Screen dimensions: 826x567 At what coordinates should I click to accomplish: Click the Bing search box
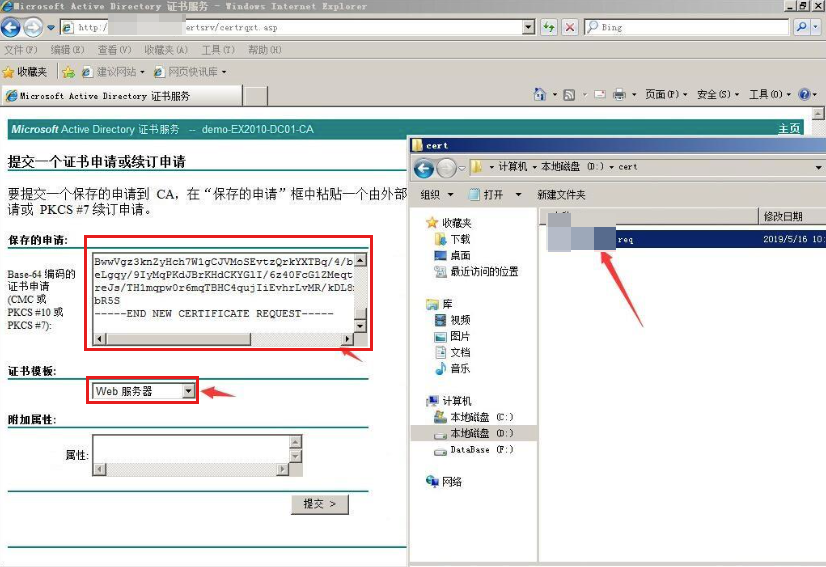[x=686, y=27]
